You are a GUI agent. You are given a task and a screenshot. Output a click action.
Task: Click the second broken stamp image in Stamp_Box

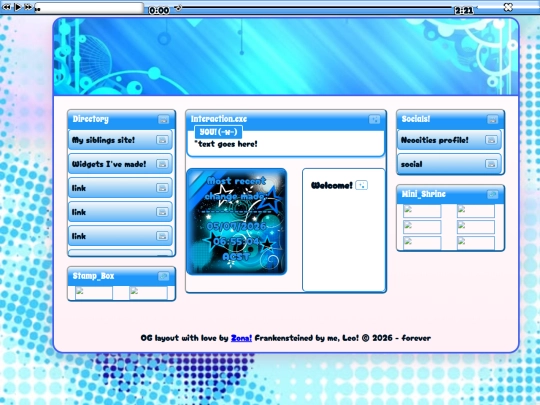pyautogui.click(x=148, y=293)
